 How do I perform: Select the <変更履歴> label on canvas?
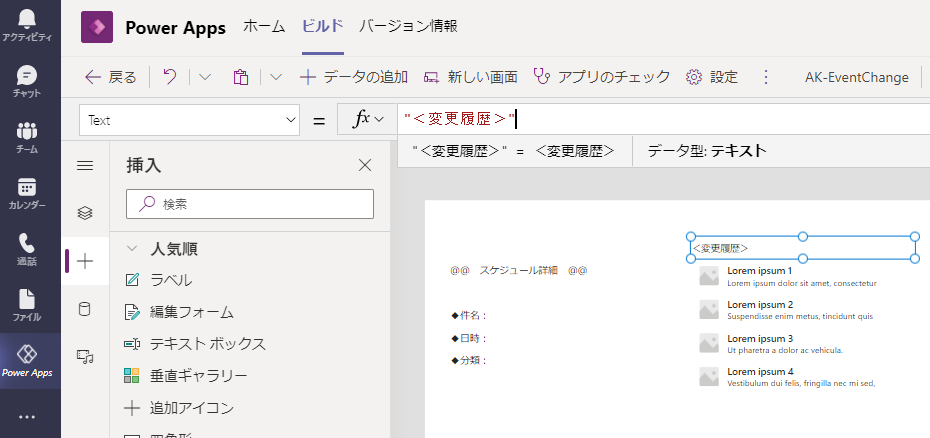tap(802, 247)
